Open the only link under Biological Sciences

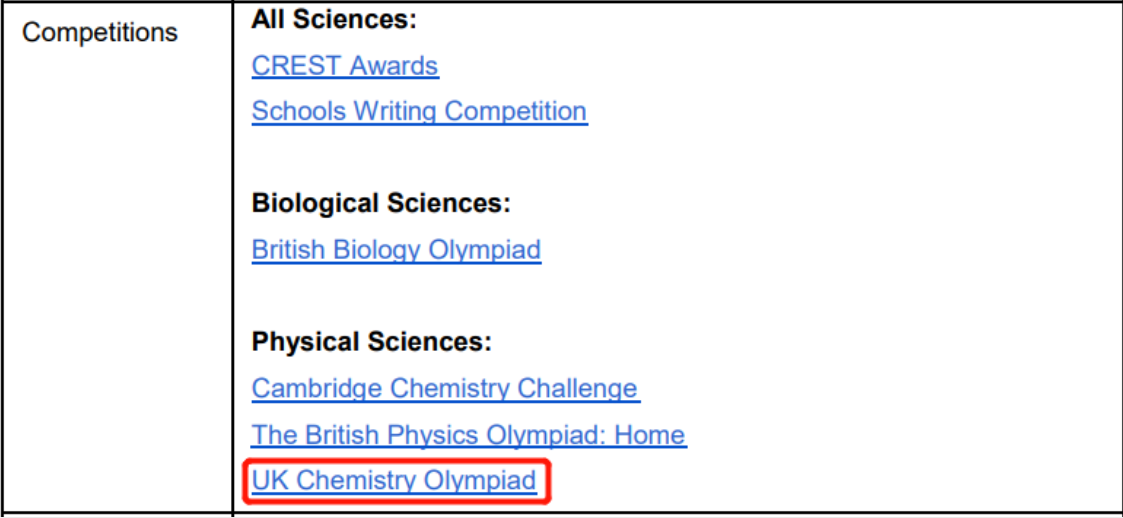point(396,249)
